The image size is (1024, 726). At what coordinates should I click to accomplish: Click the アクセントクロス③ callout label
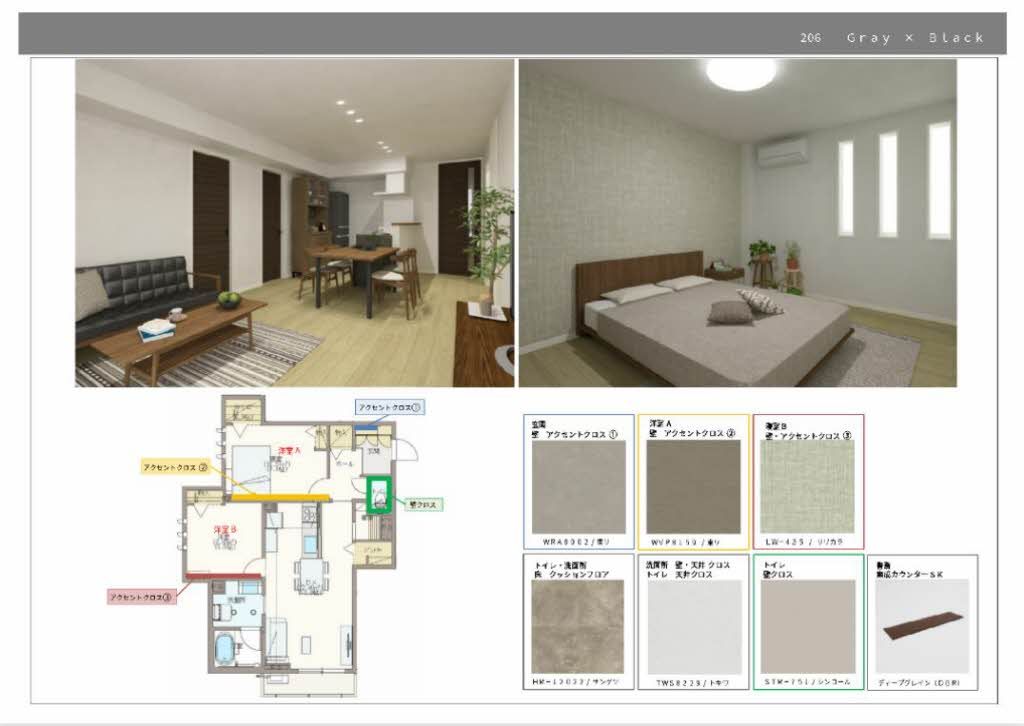point(140,597)
